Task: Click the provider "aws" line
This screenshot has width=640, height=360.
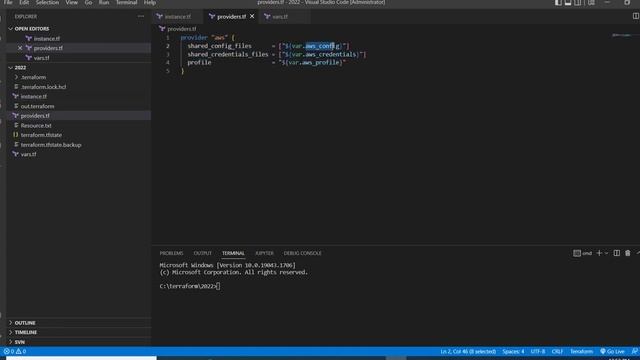Action: point(208,38)
